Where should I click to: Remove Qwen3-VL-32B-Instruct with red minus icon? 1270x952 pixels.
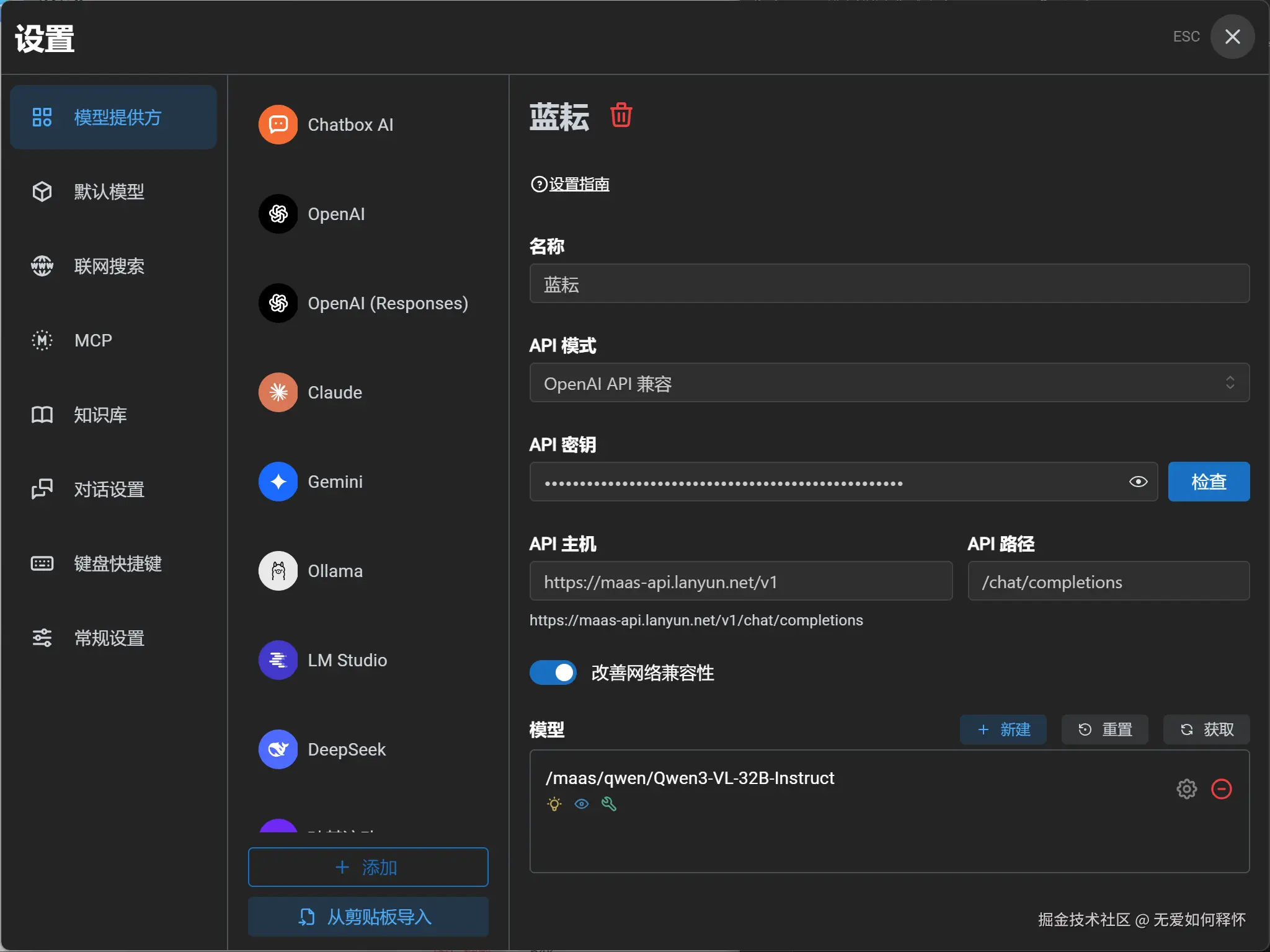point(1221,789)
